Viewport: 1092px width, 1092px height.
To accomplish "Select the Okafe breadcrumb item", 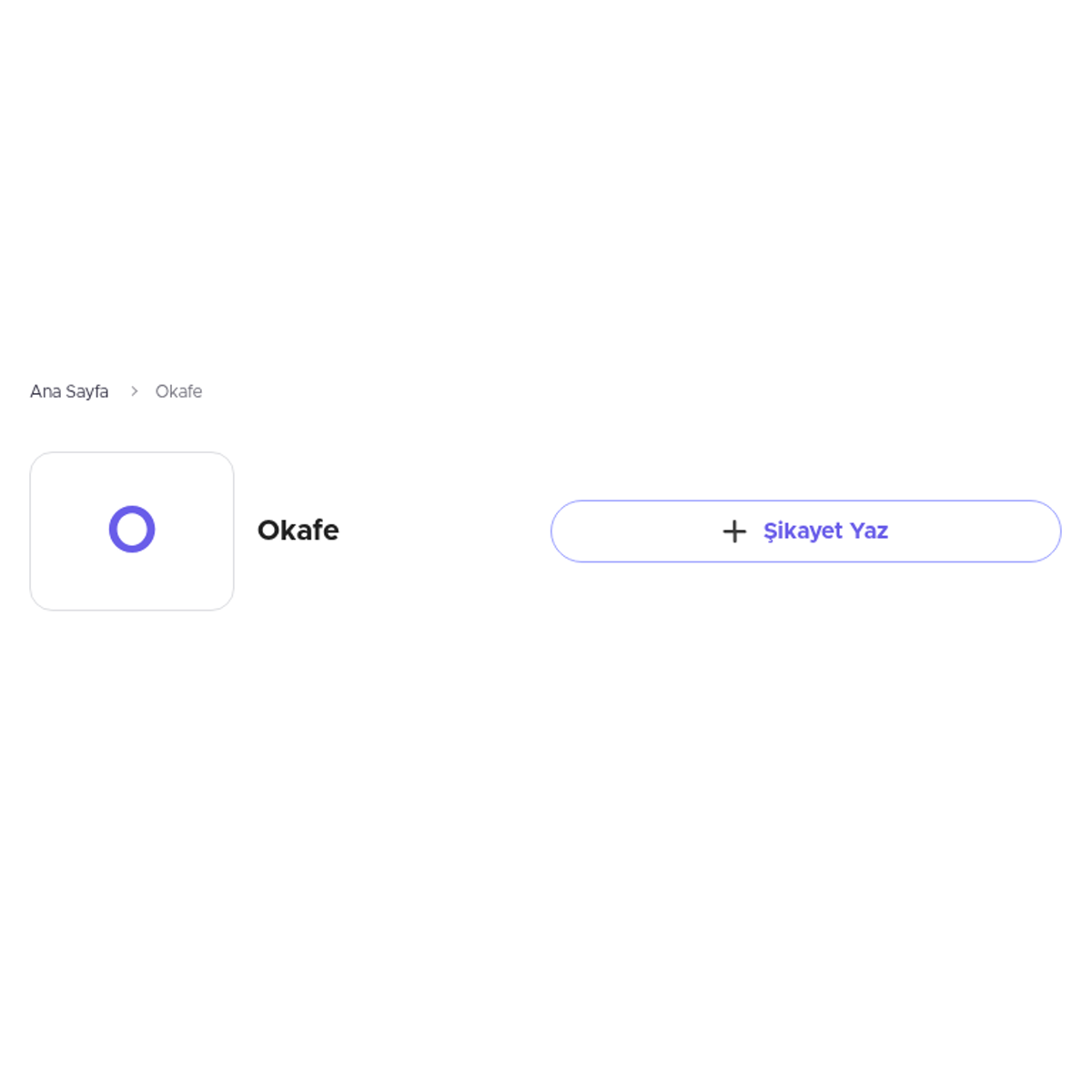I will [x=178, y=391].
